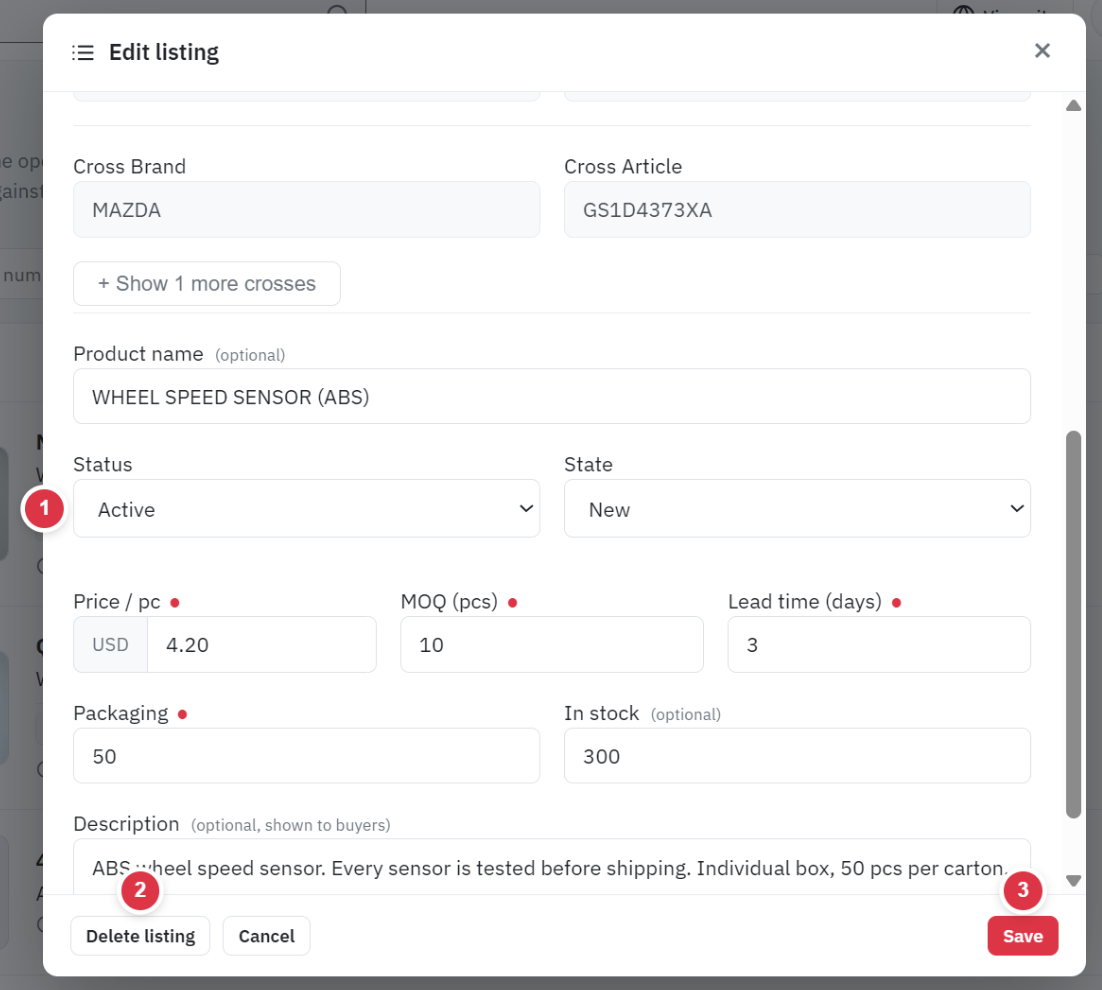The height and width of the screenshot is (990, 1102).
Task: Click the list icon beside Edit listing
Action: [83, 53]
